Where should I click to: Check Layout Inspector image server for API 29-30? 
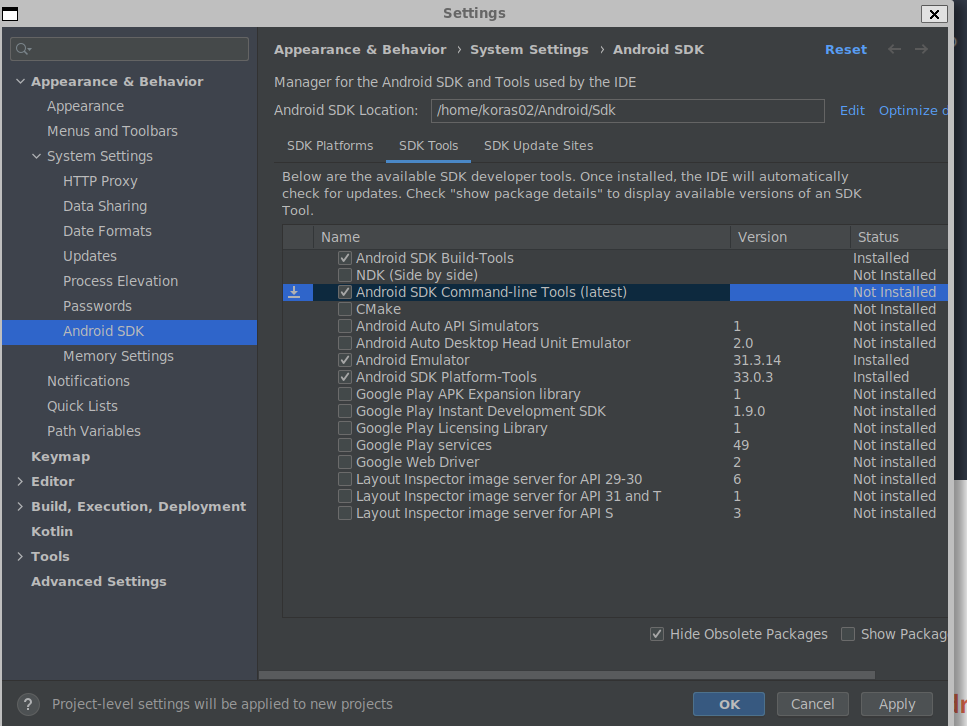click(x=345, y=479)
